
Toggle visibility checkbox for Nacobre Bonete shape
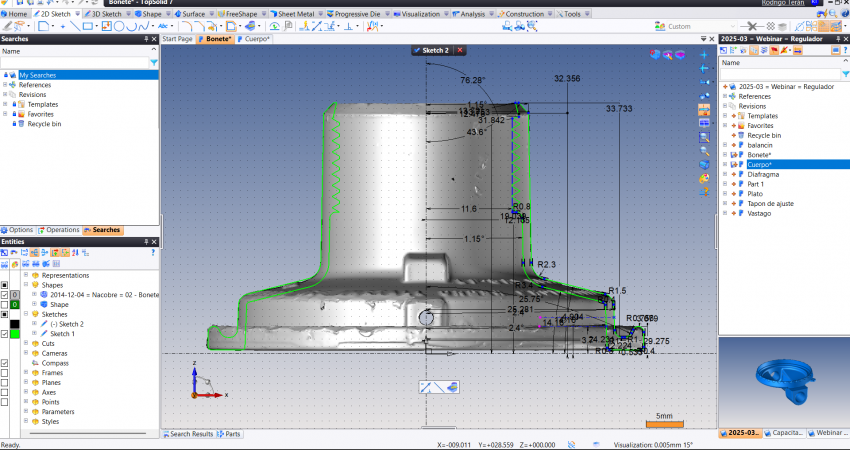tap(5, 294)
